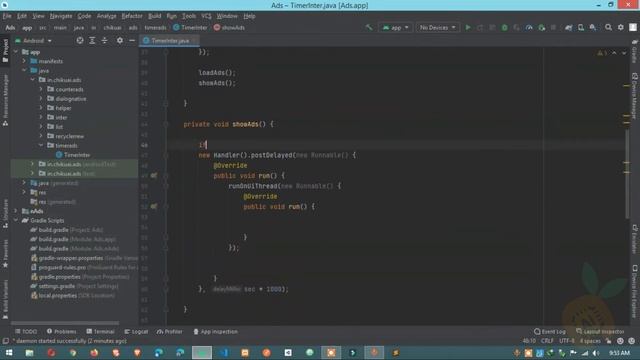Collapse the app module tree node

pyautogui.click(x=16, y=52)
